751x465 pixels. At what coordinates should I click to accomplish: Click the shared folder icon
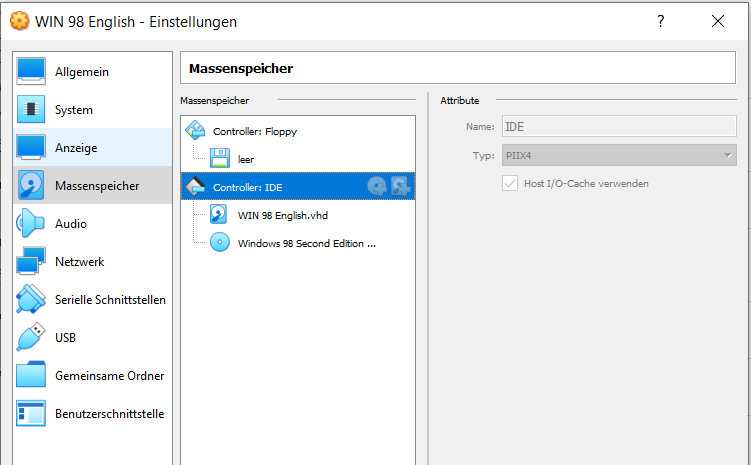[31, 374]
